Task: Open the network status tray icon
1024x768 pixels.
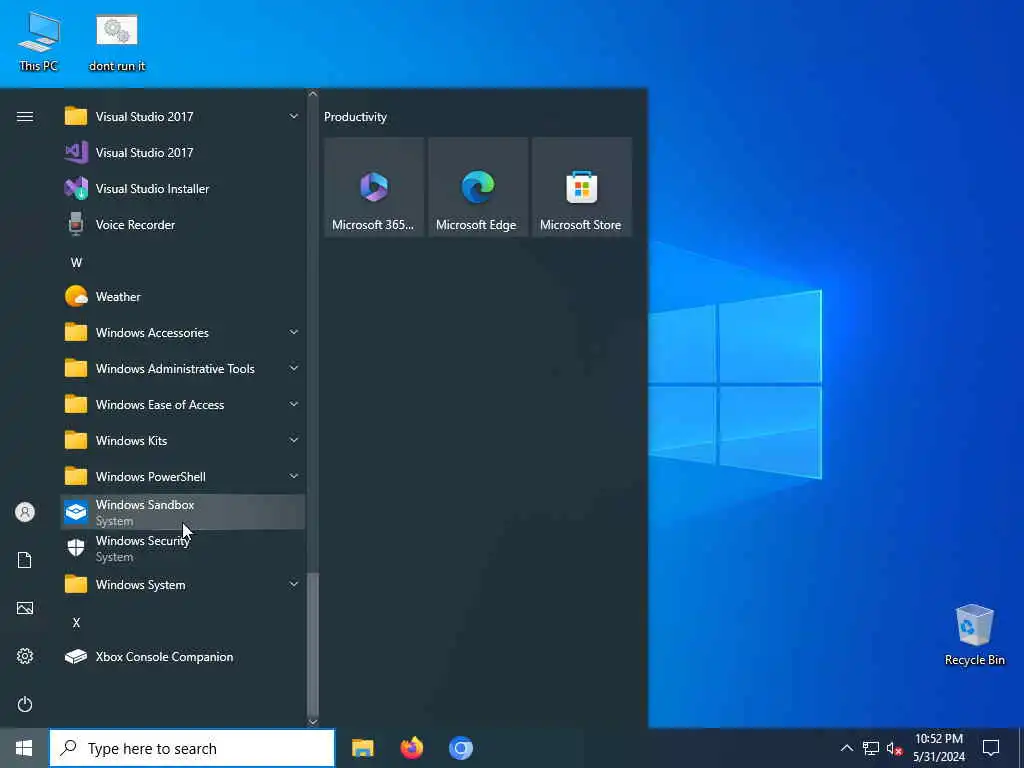Action: [871, 748]
